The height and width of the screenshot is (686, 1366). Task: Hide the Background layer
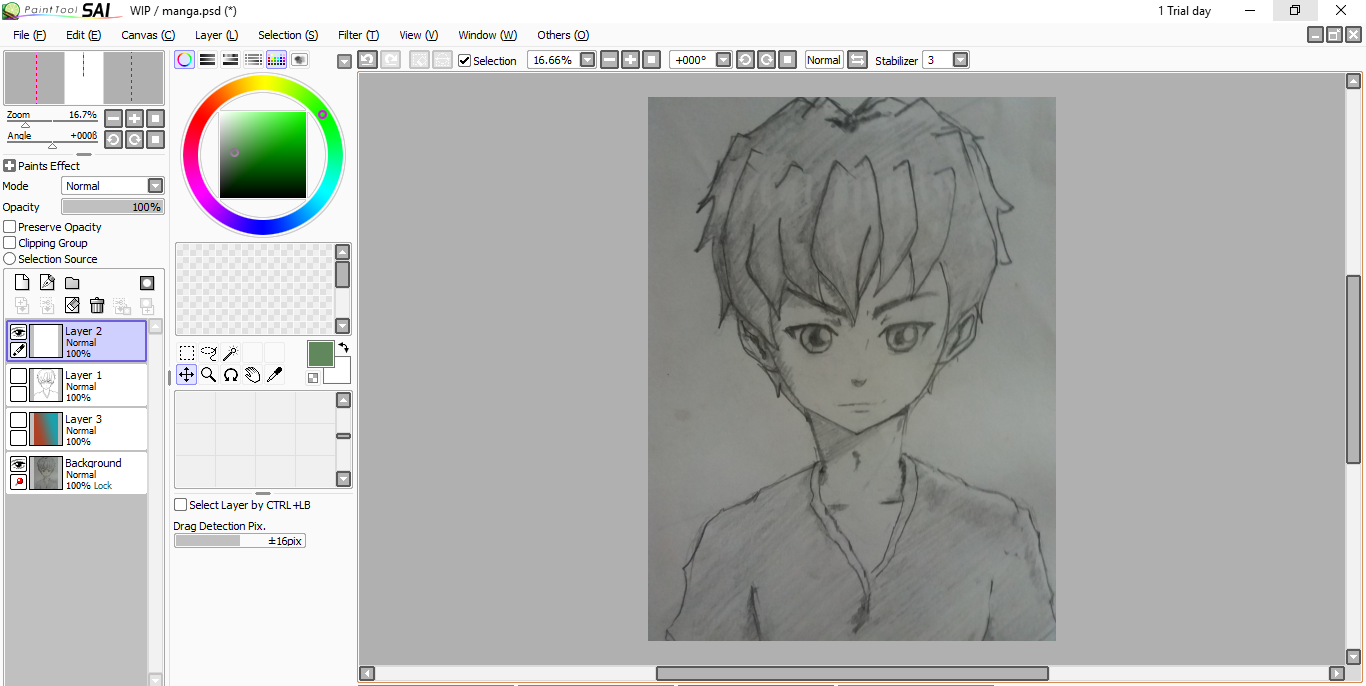click(x=19, y=464)
